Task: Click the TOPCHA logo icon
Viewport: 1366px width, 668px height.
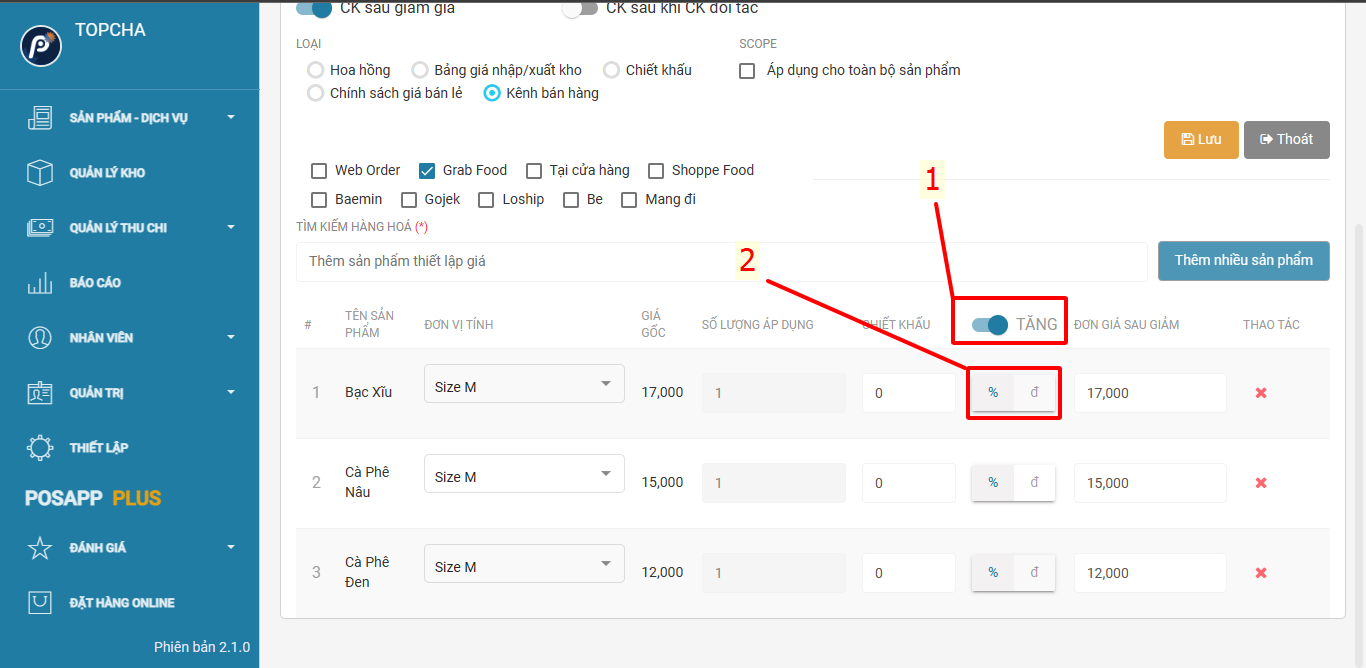Action: 41,46
